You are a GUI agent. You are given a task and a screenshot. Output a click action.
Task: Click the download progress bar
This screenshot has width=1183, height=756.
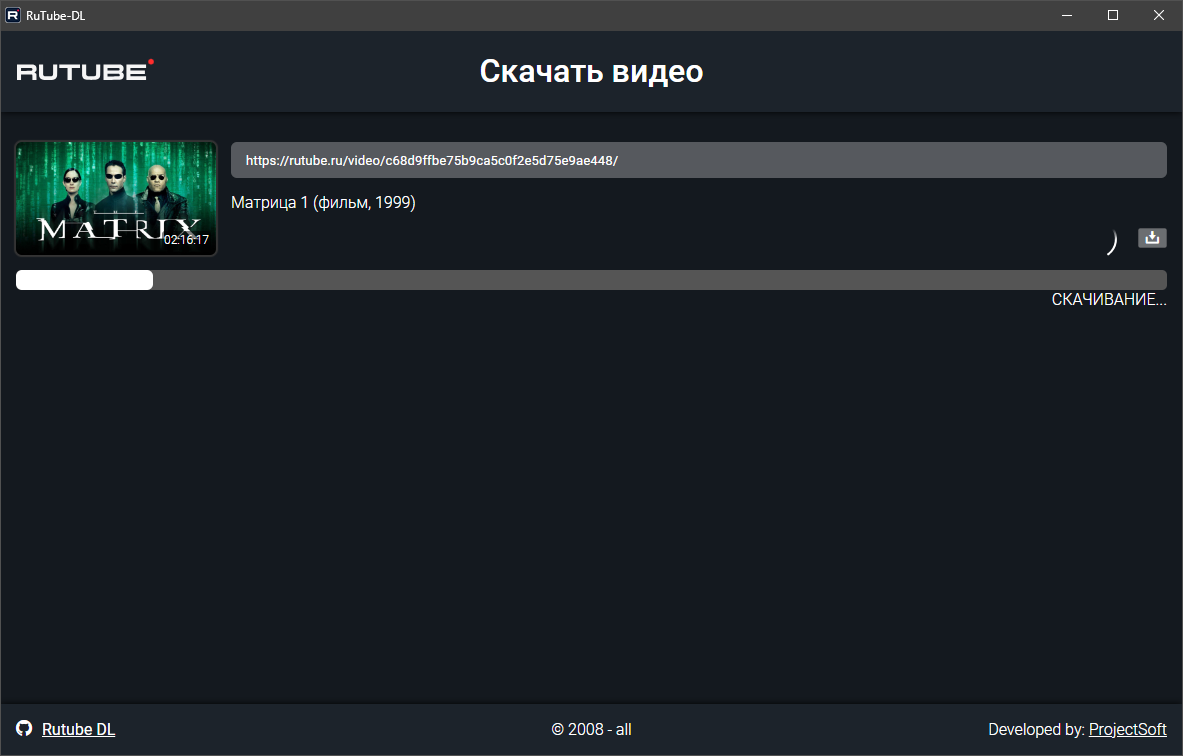(592, 280)
